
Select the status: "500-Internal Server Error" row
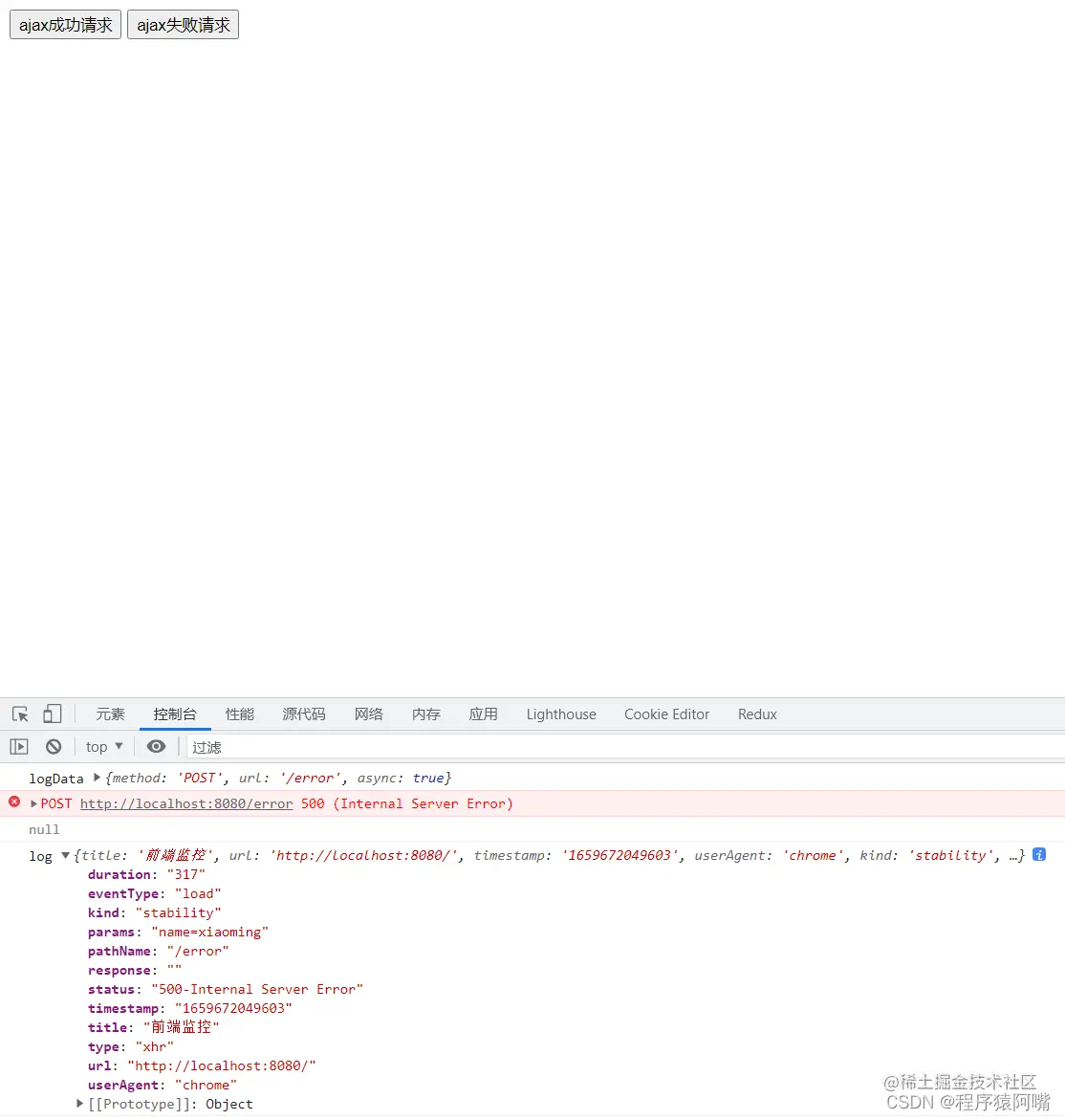click(x=226, y=990)
